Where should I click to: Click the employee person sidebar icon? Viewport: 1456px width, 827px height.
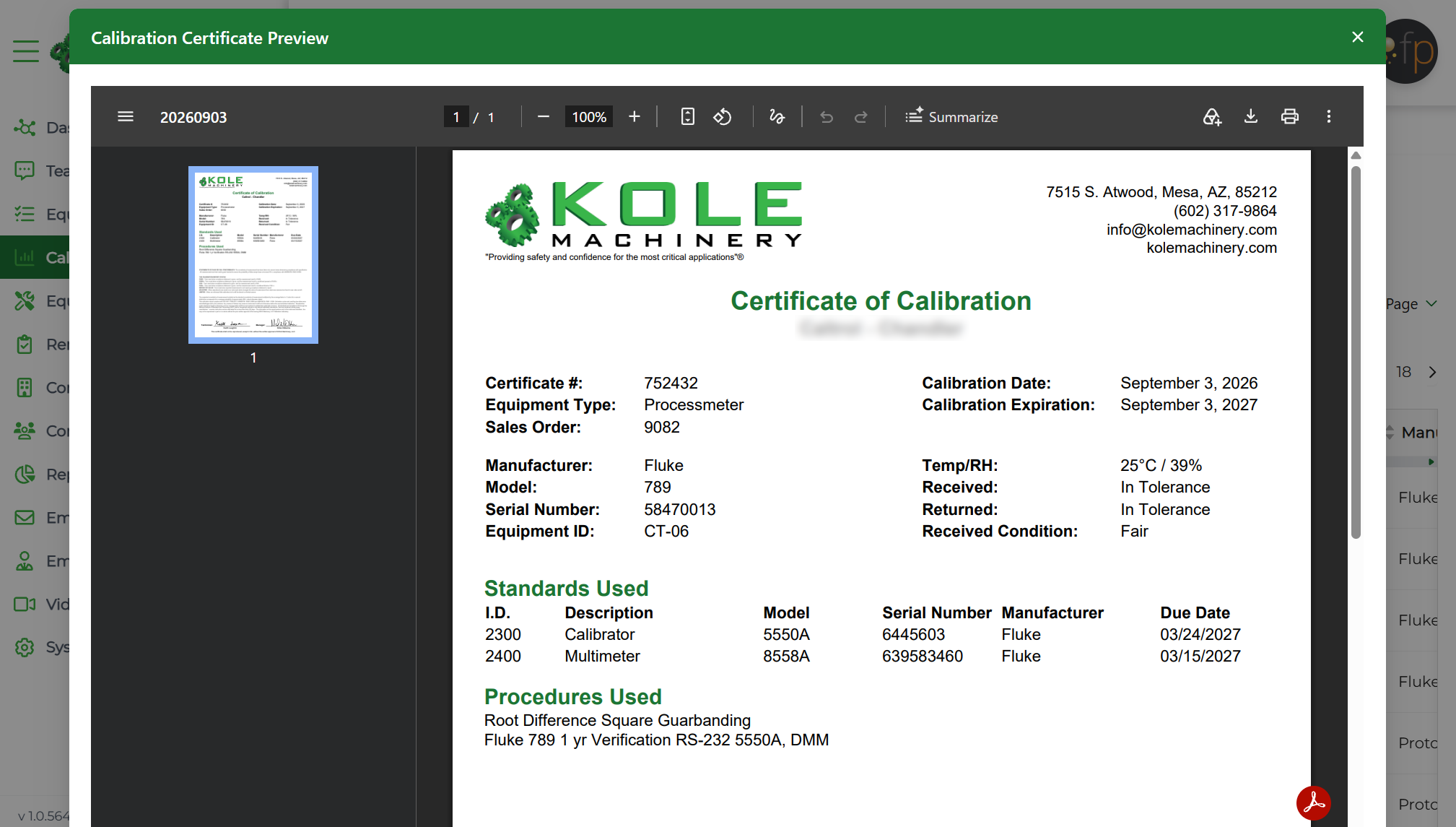[25, 561]
